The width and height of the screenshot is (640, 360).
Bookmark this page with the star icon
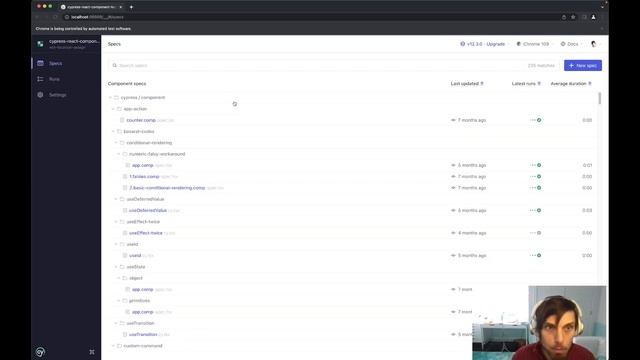click(x=573, y=17)
